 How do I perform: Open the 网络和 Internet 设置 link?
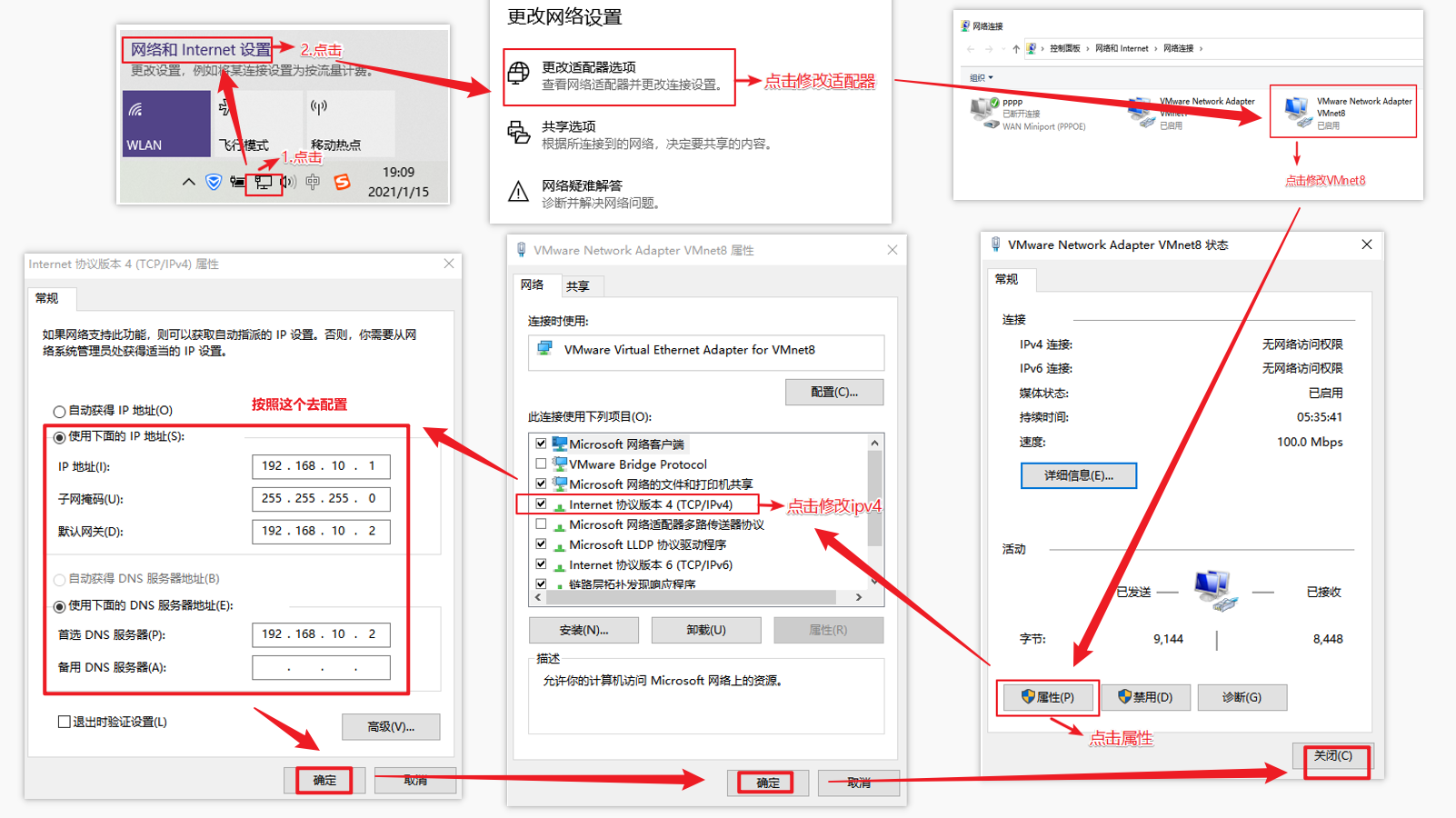200,49
